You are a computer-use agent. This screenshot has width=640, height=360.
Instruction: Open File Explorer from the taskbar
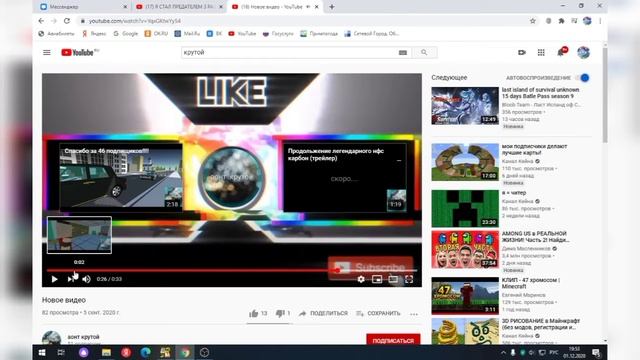106,352
